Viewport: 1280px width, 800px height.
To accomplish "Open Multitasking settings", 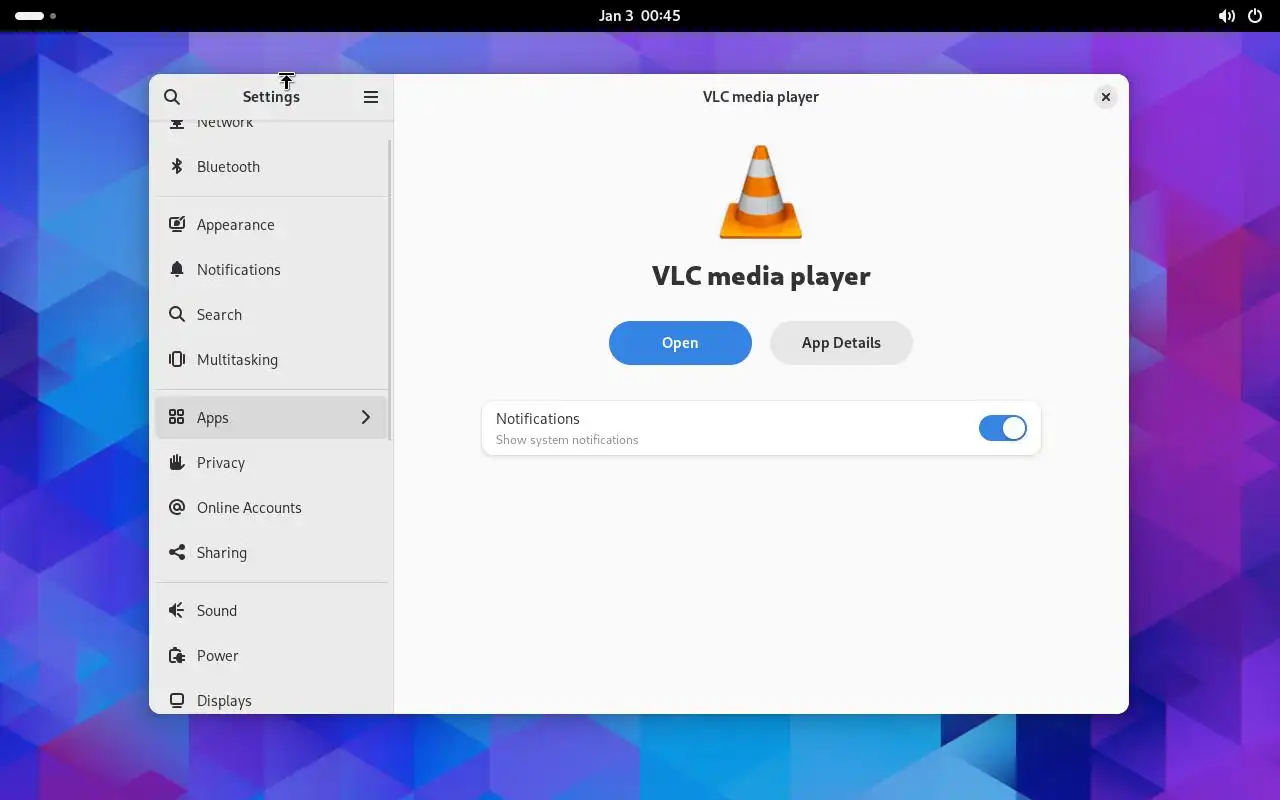I will (x=271, y=360).
